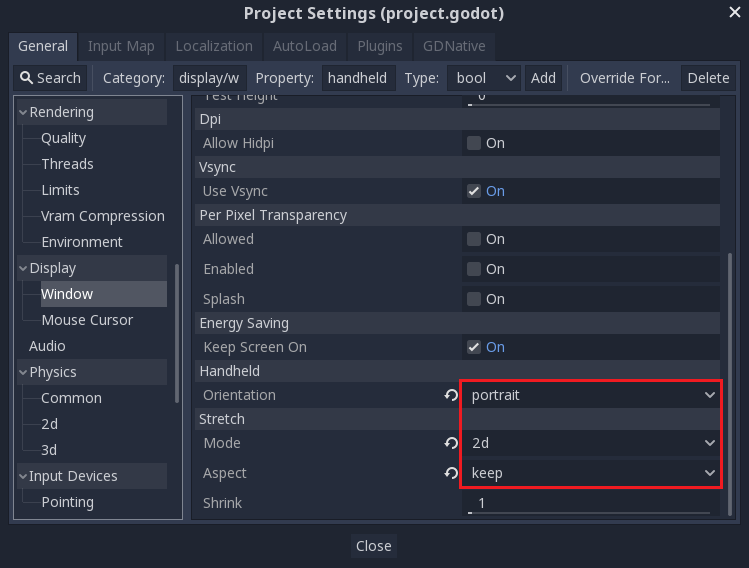Viewport: 749px width, 568px height.
Task: Open the AutoLoad tab
Action: (x=305, y=46)
